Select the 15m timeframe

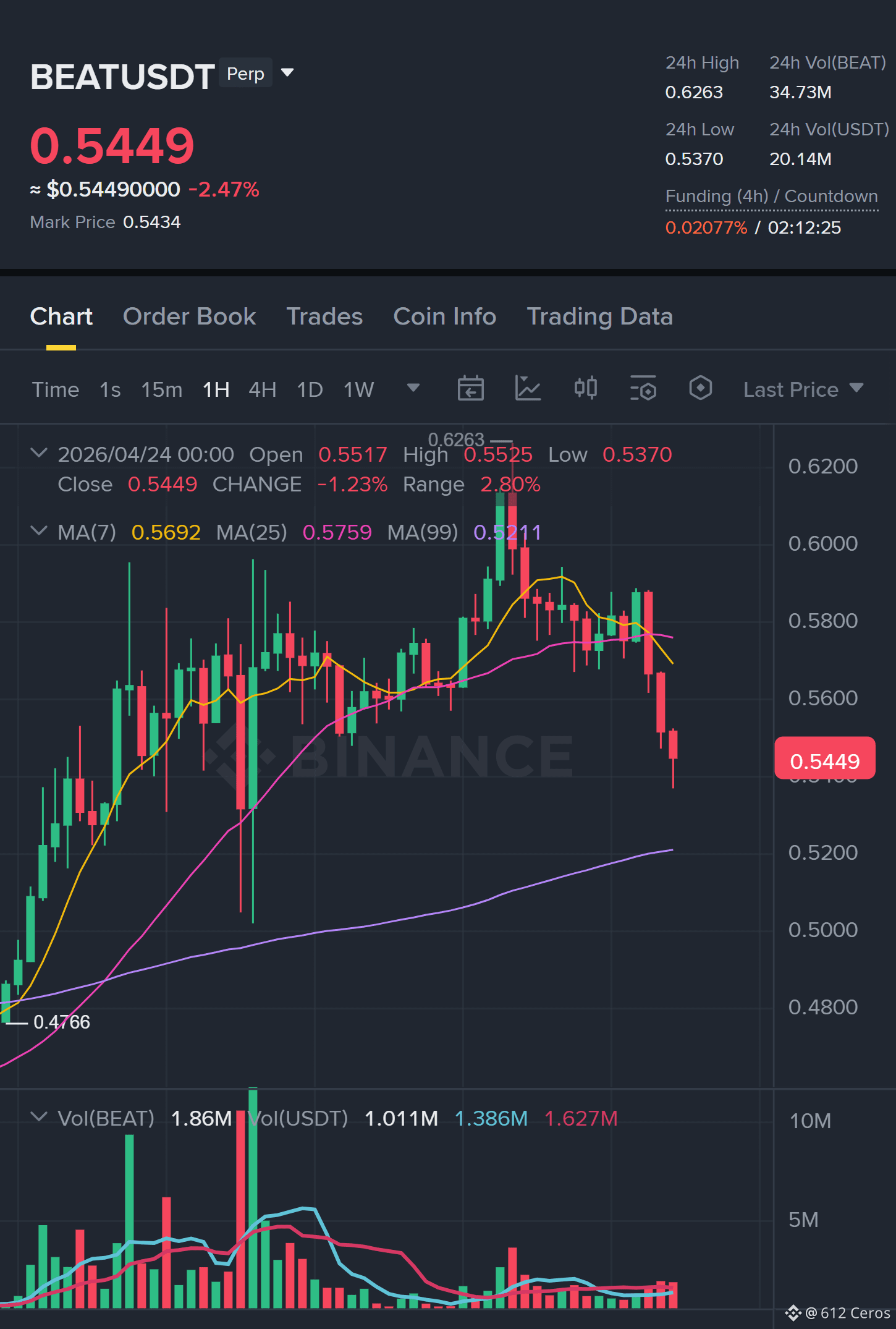162,390
